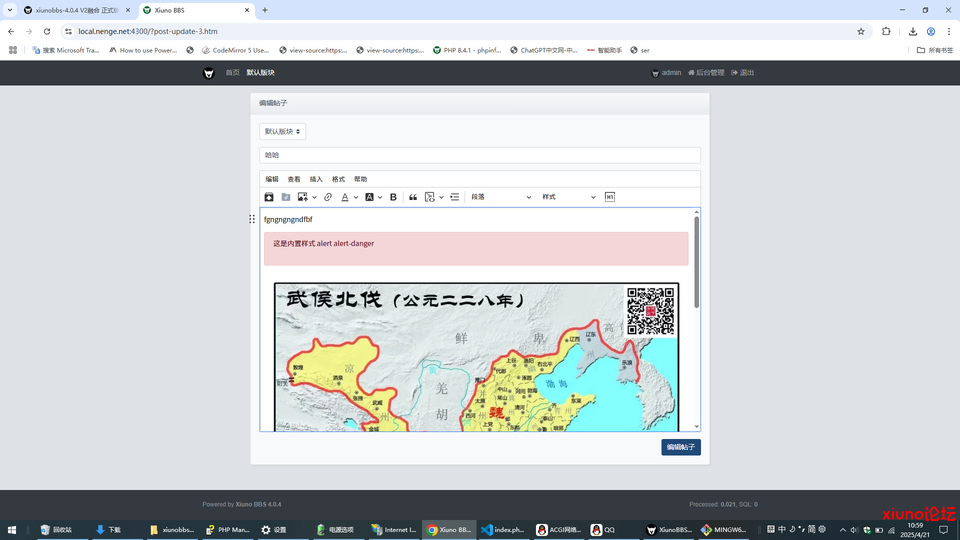Open the 插入 editor menu
This screenshot has width=960, height=540.
[x=316, y=179]
